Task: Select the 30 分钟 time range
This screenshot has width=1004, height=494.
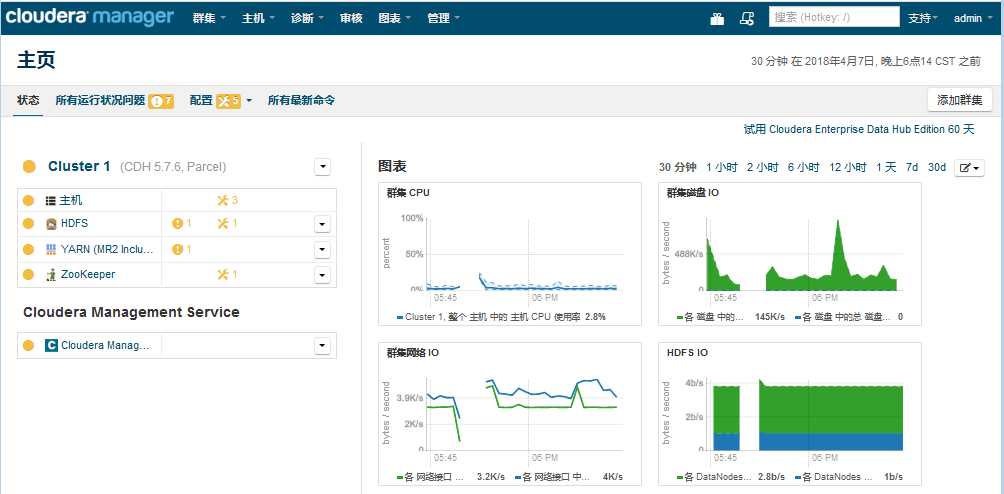Action: [677, 167]
